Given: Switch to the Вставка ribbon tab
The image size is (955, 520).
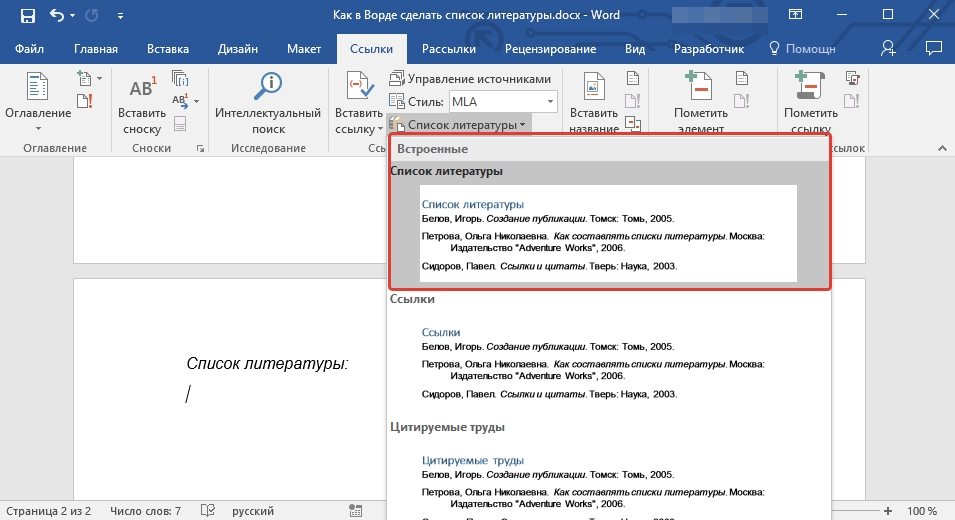Looking at the screenshot, I should 168,49.
